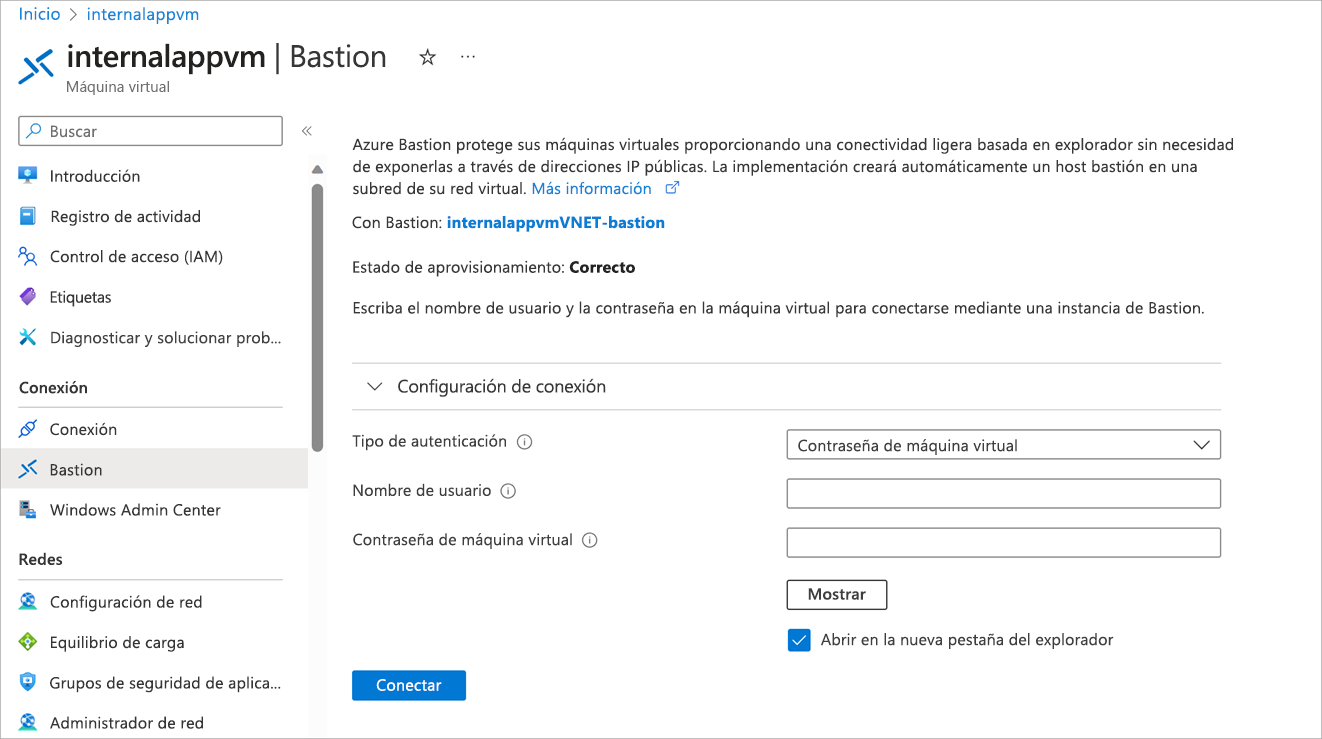Click the Nombre de usuario input field

point(1004,493)
